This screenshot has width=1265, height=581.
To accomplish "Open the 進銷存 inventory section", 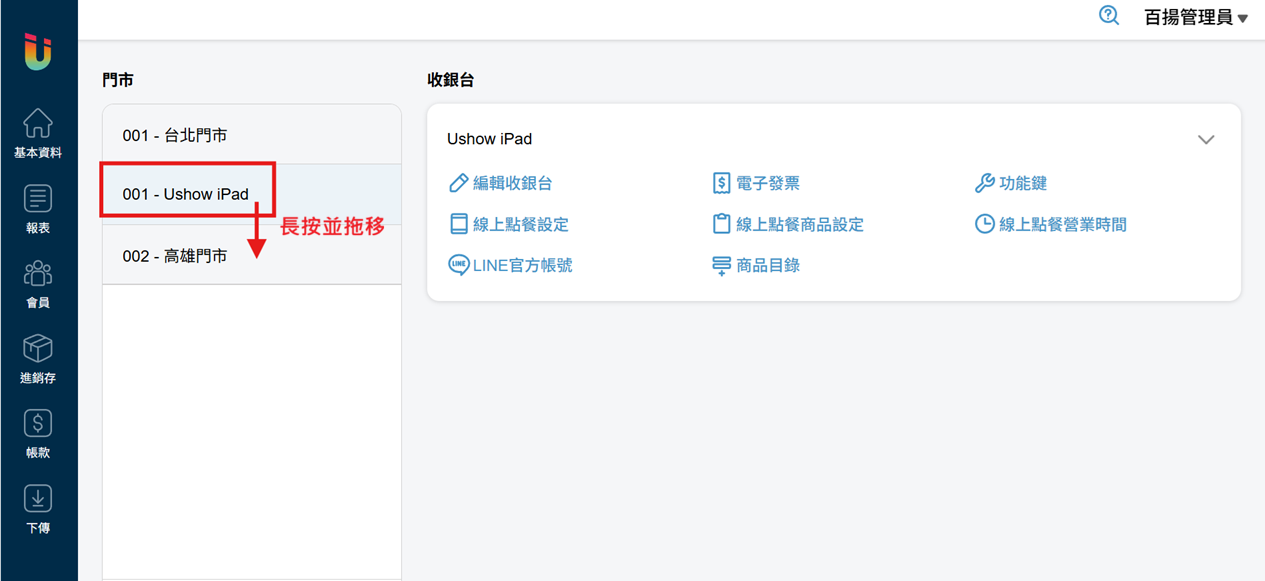I will point(38,358).
